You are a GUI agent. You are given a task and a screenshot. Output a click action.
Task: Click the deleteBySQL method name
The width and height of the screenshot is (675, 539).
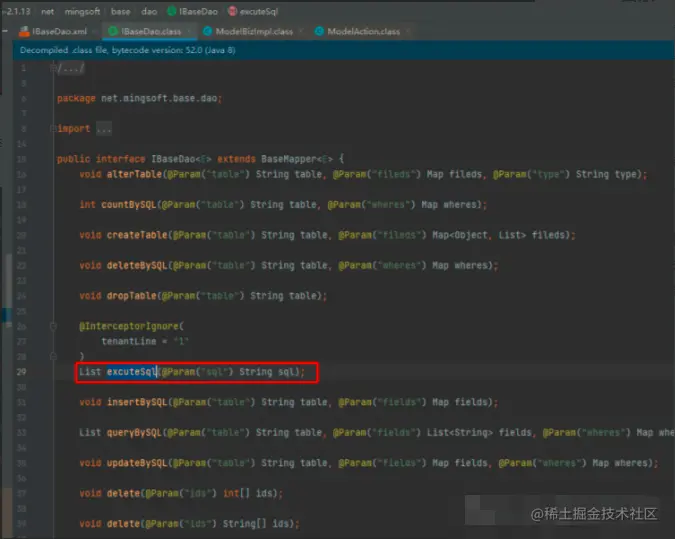(137, 266)
